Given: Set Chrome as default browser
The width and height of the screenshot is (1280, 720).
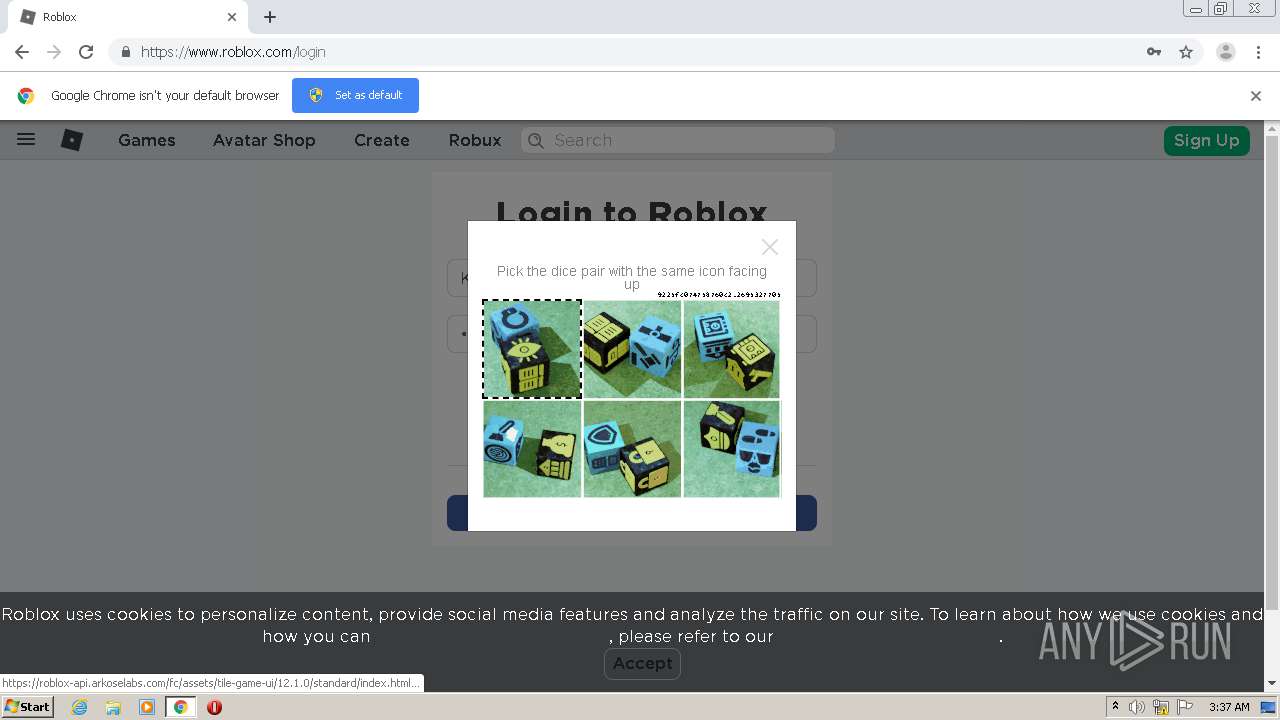Looking at the screenshot, I should (x=355, y=95).
